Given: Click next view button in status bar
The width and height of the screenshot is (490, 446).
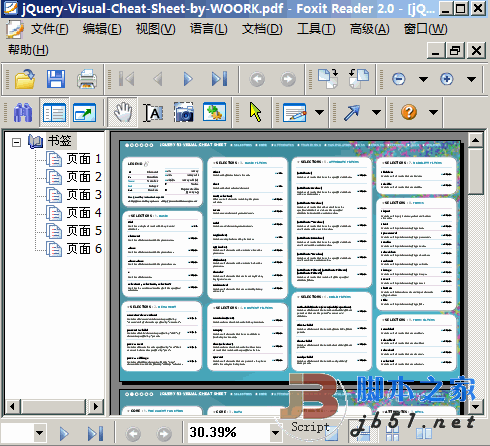Looking at the screenshot, I should [164, 433].
